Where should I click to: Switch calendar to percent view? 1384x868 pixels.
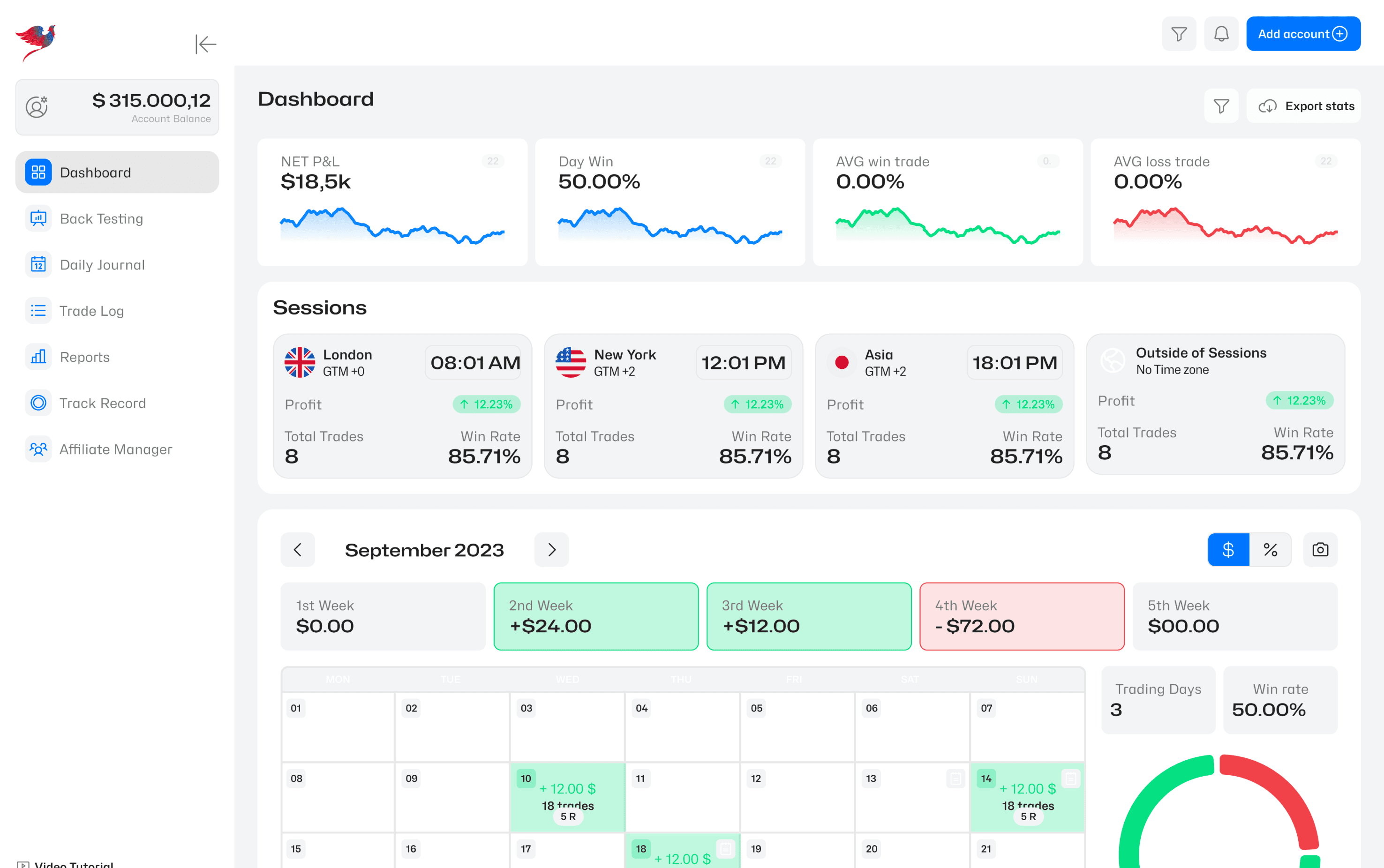(x=1270, y=550)
